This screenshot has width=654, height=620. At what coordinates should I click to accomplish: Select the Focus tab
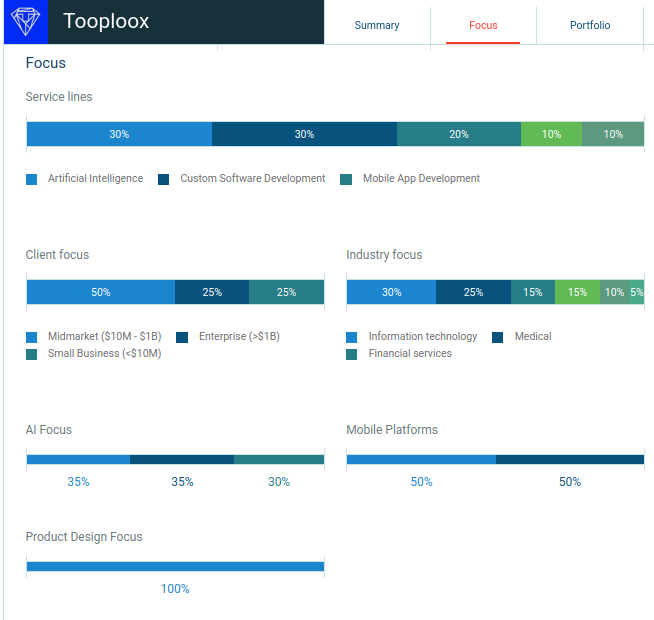(483, 25)
